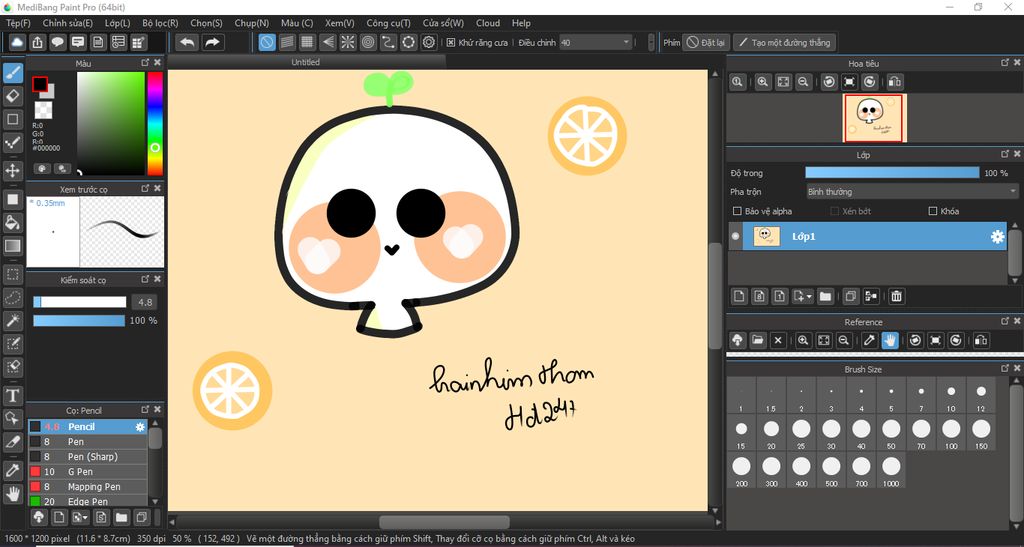The height and width of the screenshot is (547, 1024).
Task: Pick brush size 50 preset
Action: coord(891,434)
